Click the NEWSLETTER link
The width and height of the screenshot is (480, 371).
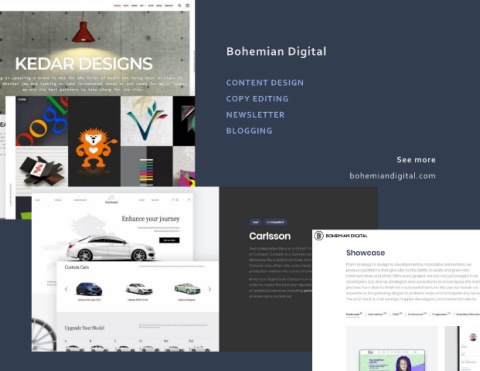point(255,115)
